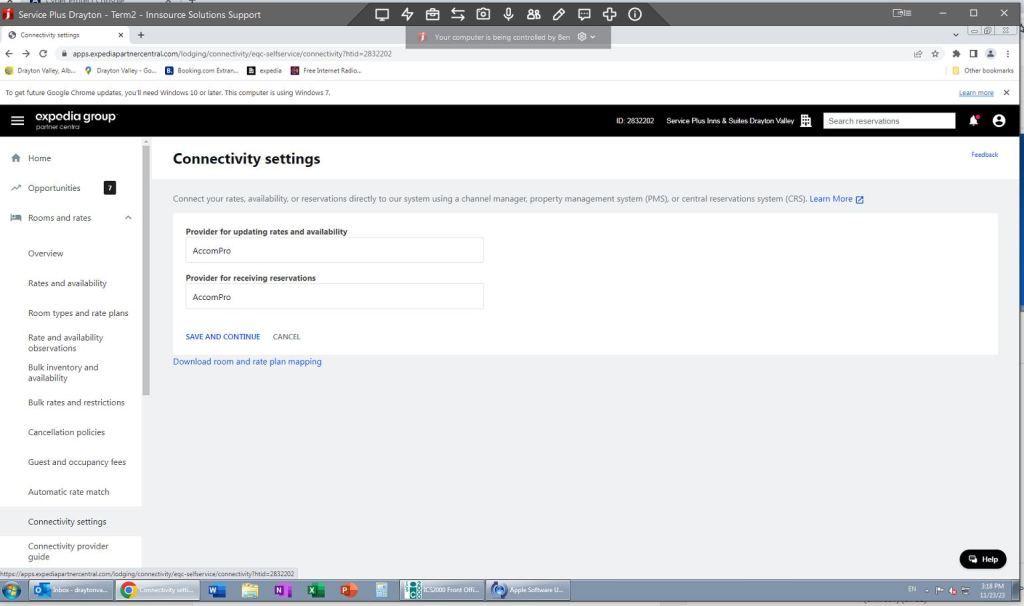Mute the microphone in the support toolbar
The image size is (1024, 606).
point(508,14)
